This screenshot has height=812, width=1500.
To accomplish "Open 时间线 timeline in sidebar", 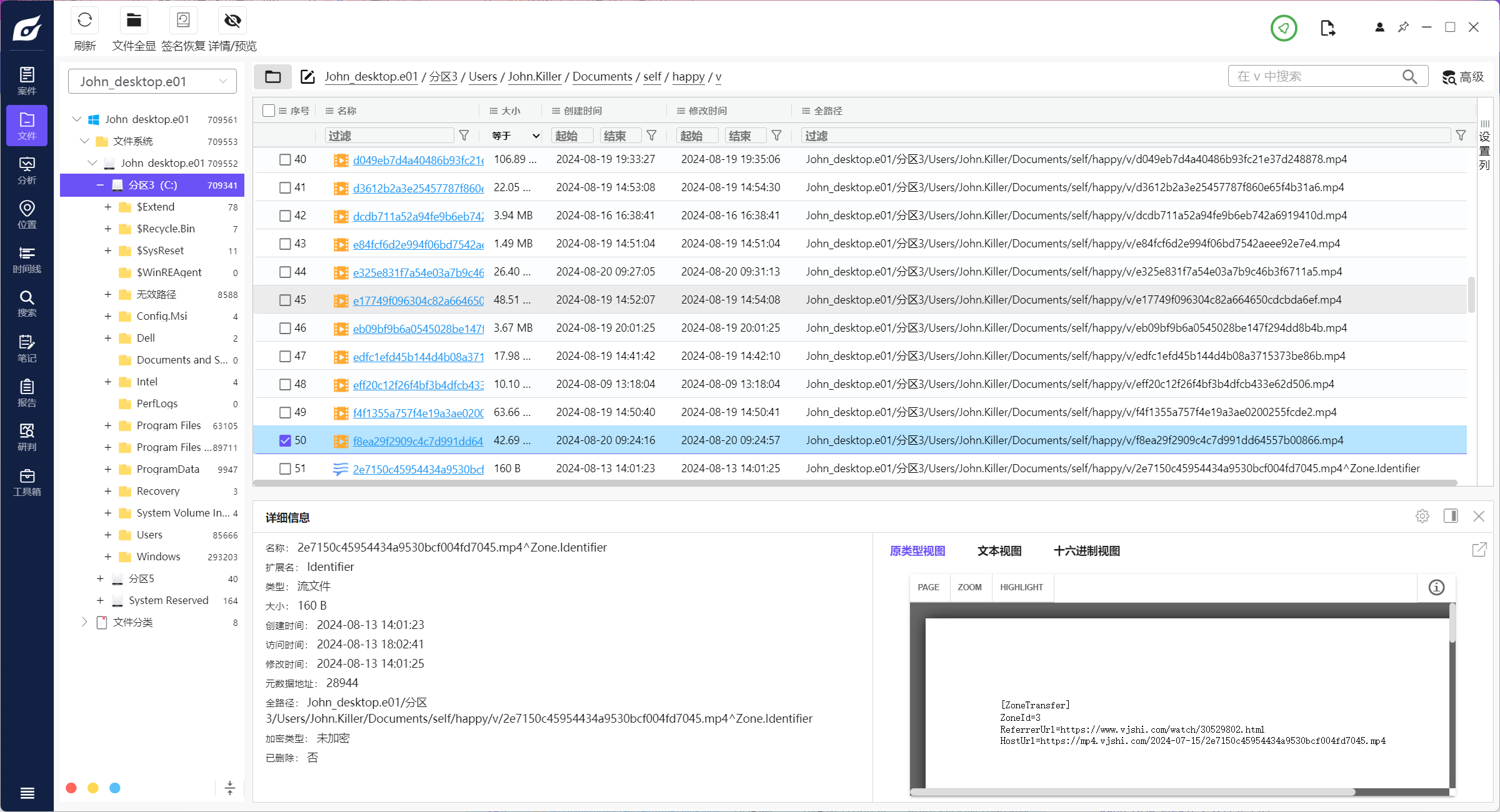I will (27, 259).
